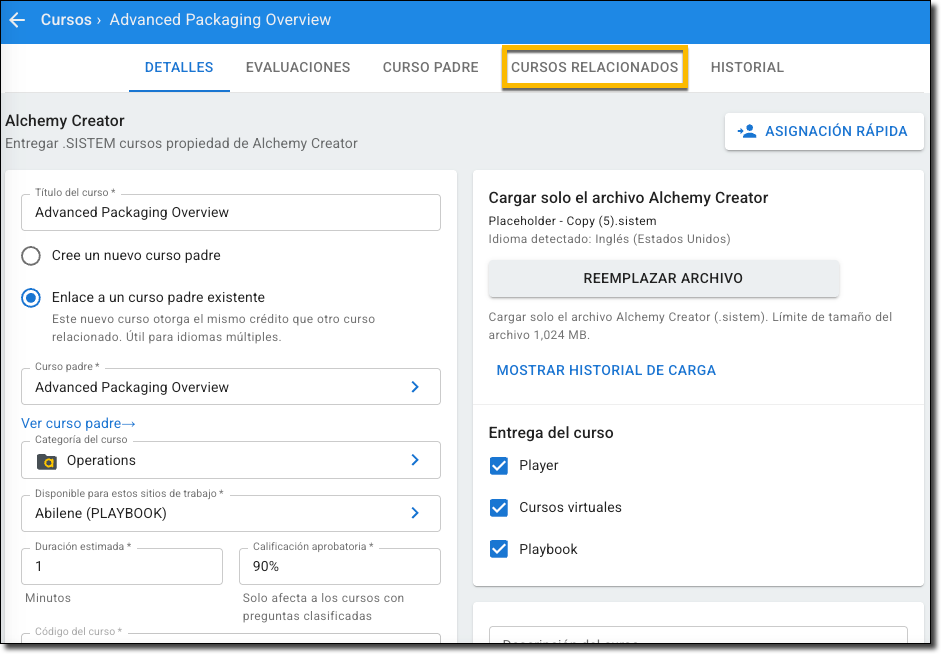941x654 pixels.
Task: Open the sitios de trabajo selector chevron
Action: (x=415, y=513)
